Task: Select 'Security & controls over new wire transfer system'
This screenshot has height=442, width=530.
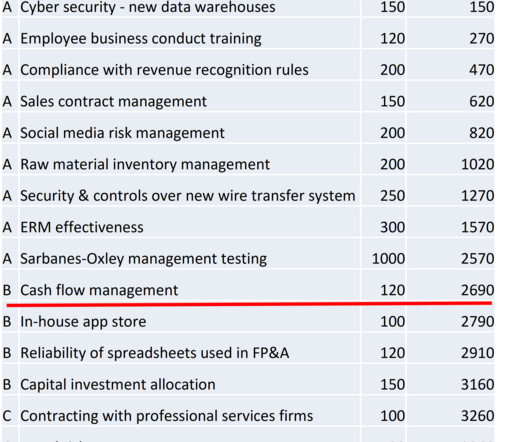Action: tap(188, 196)
